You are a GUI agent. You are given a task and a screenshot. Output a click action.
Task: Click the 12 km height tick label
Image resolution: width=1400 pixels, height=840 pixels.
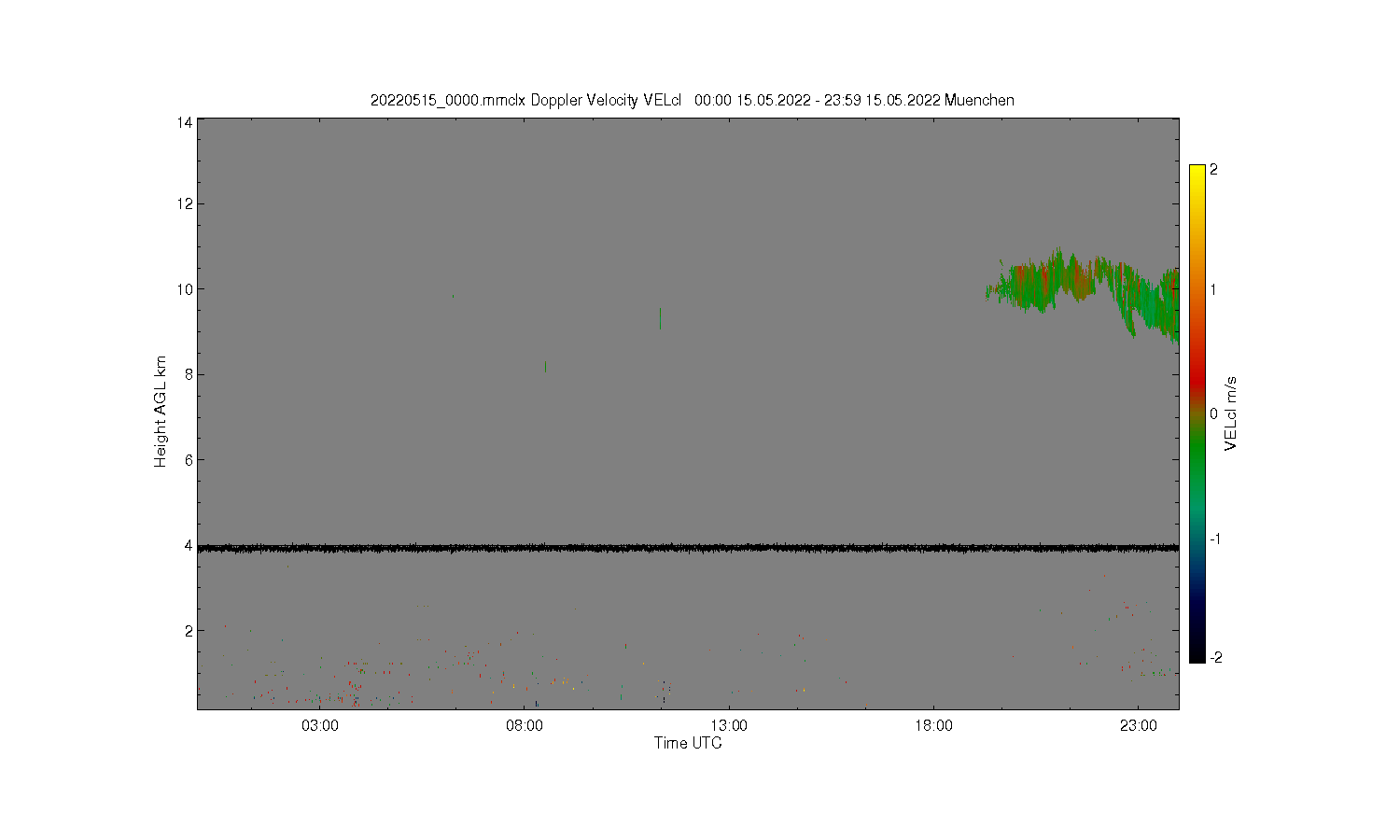(x=185, y=203)
